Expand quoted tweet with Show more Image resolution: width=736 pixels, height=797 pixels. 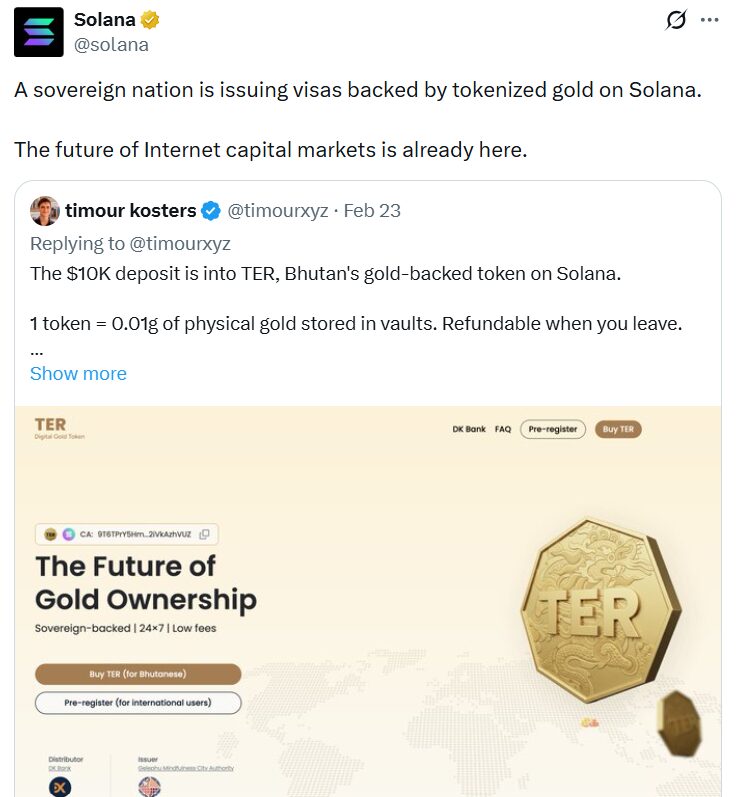pos(78,373)
